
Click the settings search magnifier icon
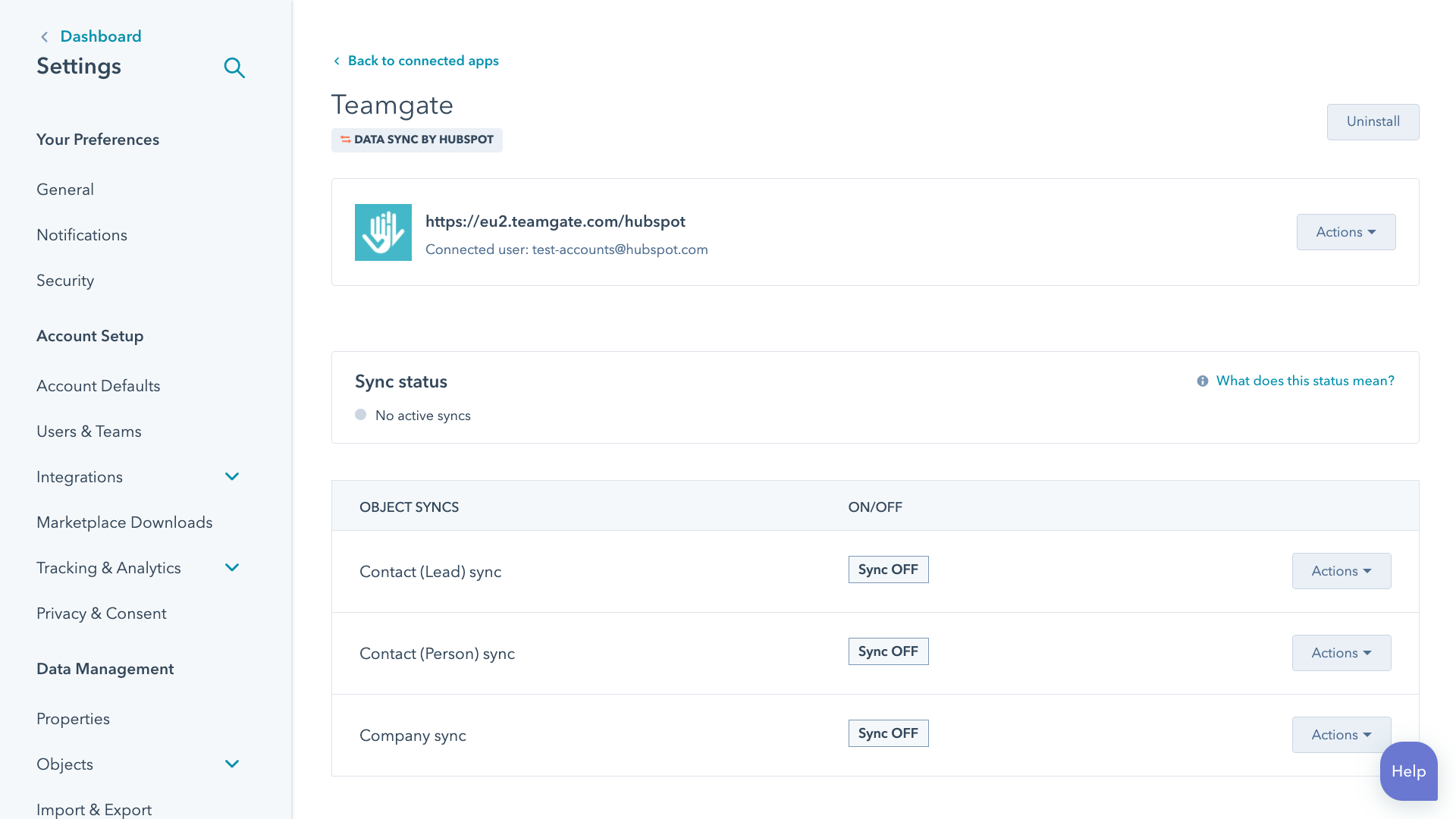tap(234, 68)
